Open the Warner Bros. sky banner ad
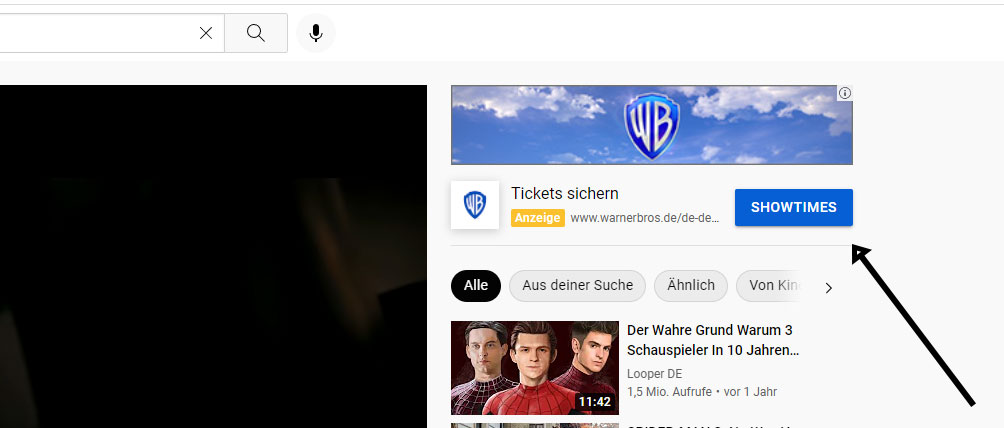 tap(650, 125)
